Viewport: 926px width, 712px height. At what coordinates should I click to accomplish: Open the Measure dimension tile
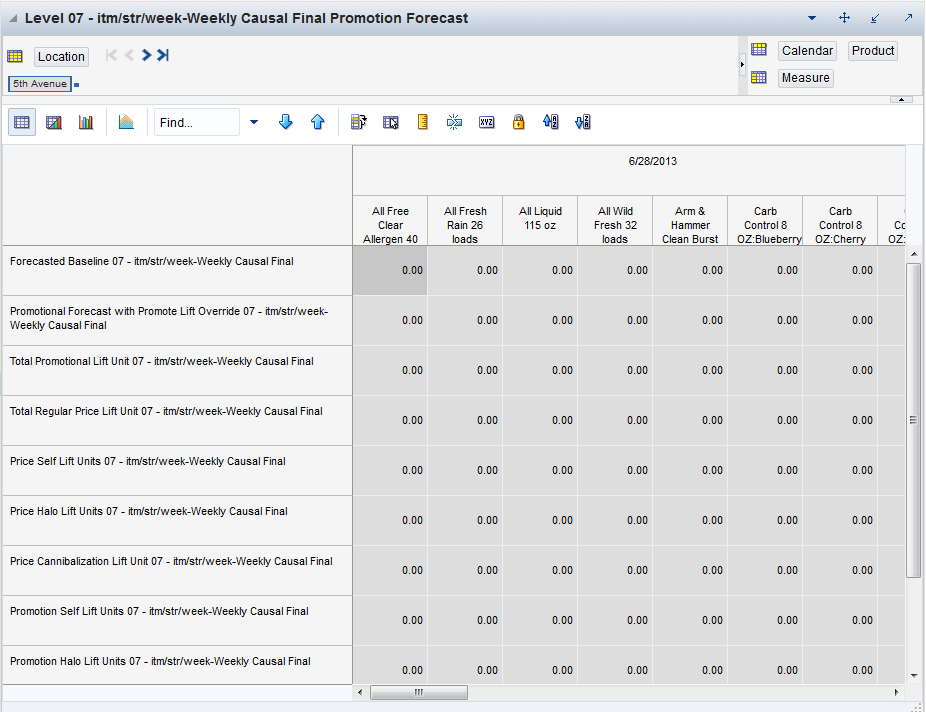coord(805,78)
